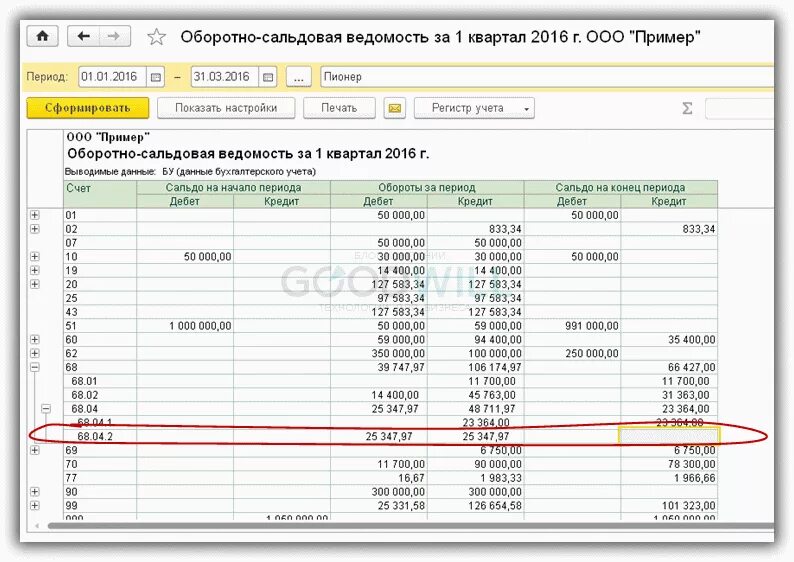The height and width of the screenshot is (562, 794).
Task: Select the highlighted end-credit cell of 68.04.2
Action: (x=669, y=436)
